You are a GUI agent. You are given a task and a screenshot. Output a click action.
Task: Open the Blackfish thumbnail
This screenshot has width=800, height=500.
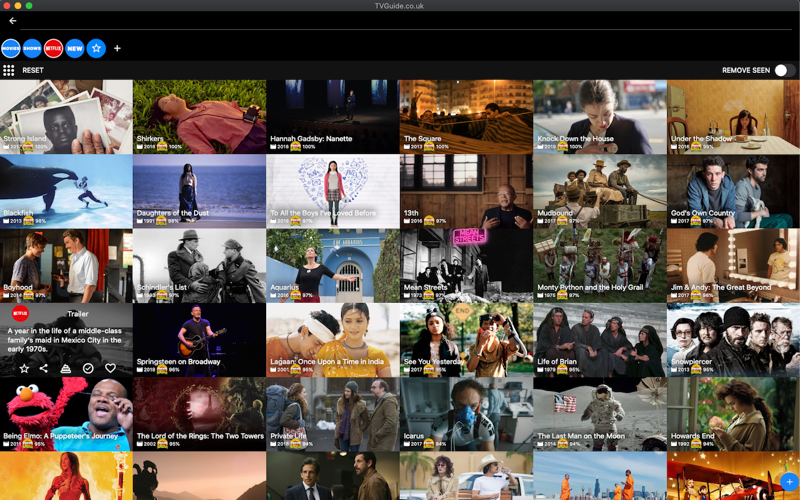66,191
